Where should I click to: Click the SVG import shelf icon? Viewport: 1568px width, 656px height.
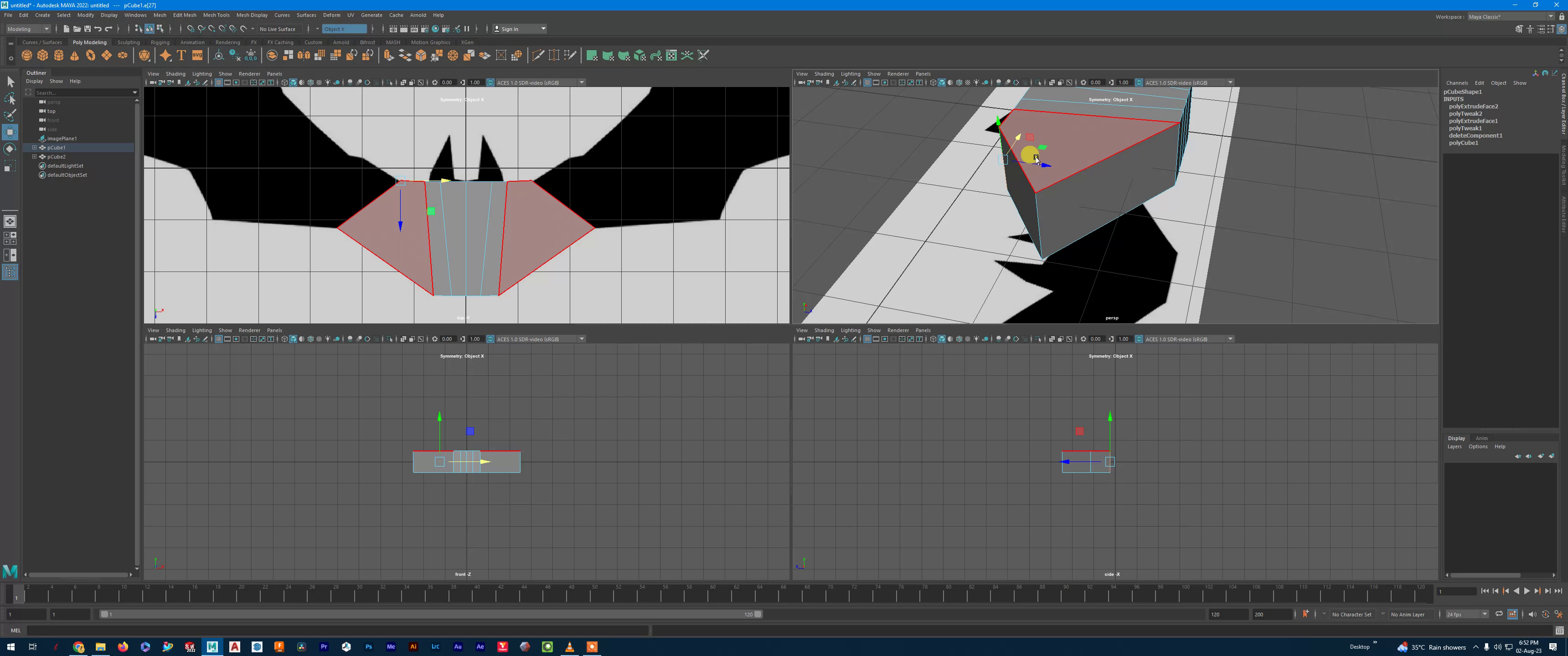pos(197,56)
